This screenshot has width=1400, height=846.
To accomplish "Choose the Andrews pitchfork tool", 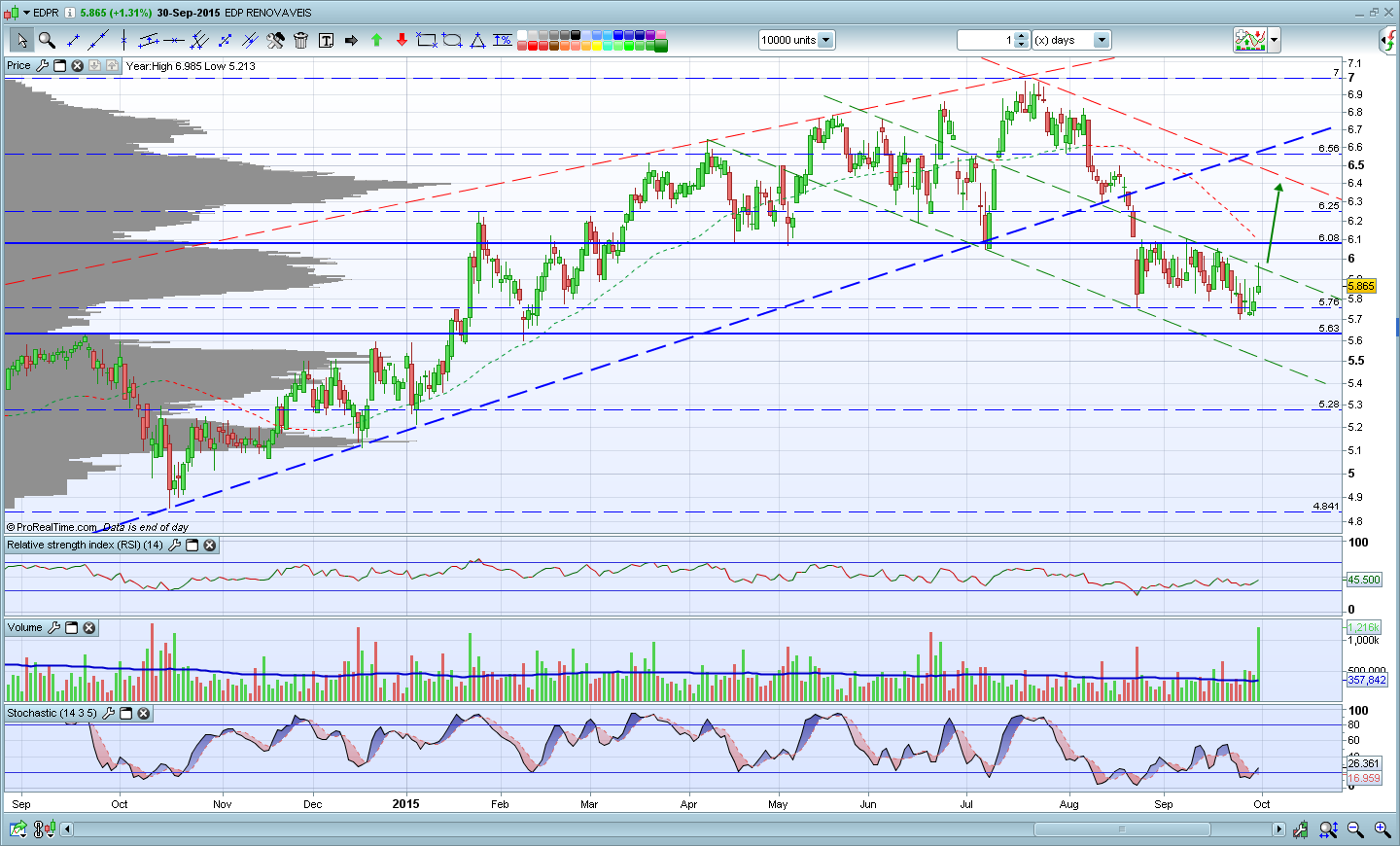I will coord(199,40).
